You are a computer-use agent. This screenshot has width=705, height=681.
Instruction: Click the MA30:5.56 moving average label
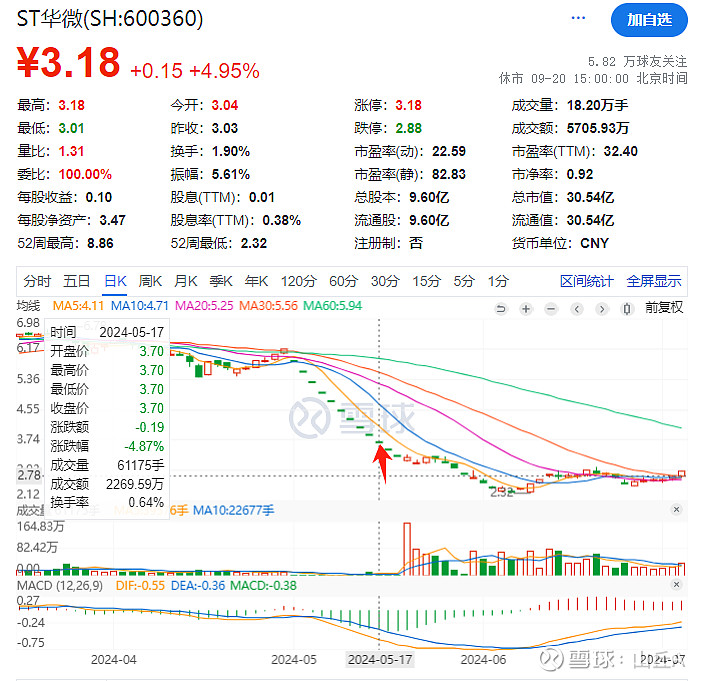point(268,306)
